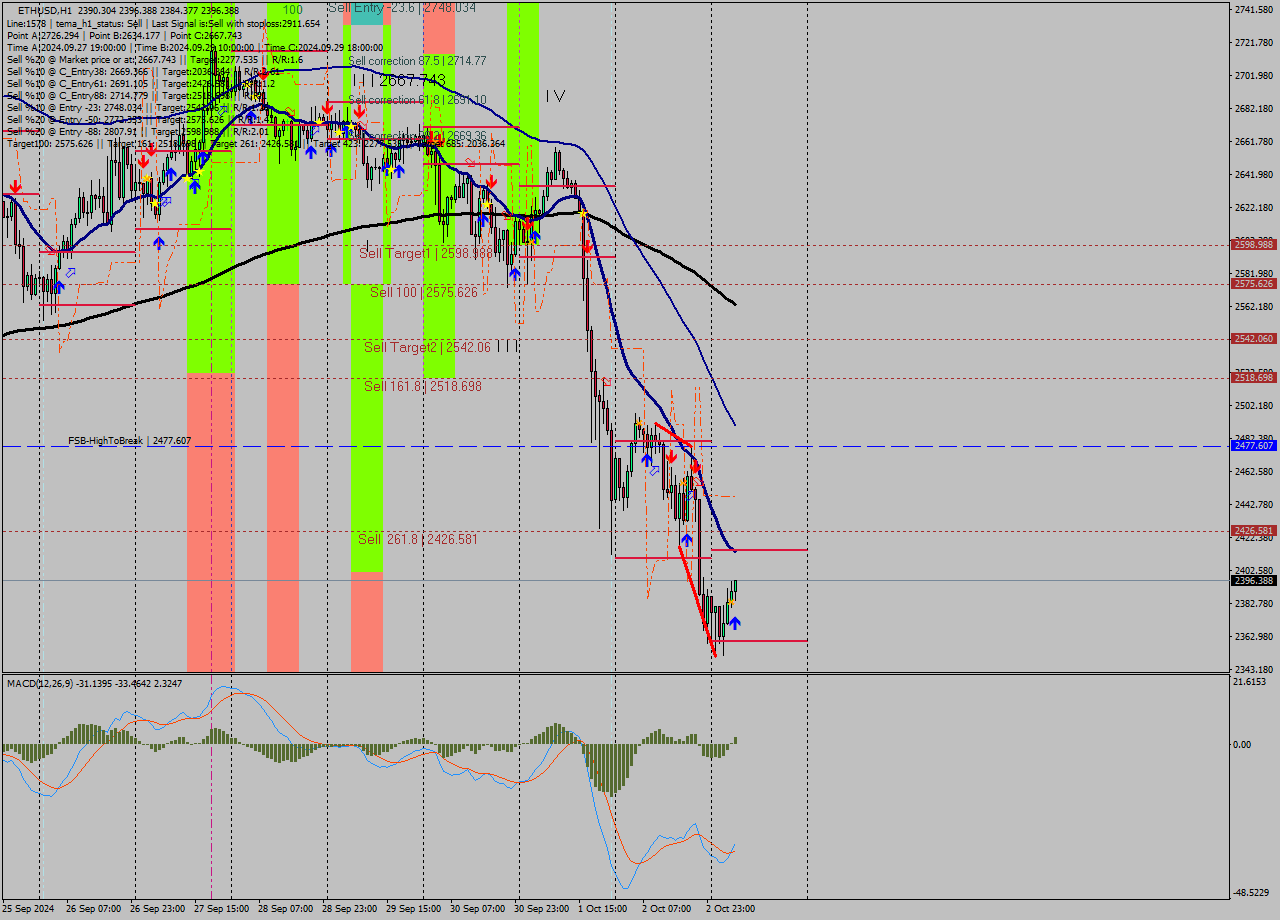The width and height of the screenshot is (1280, 920).
Task: Click the red 2575.626 price tag on axis
Action: (x=1254, y=284)
